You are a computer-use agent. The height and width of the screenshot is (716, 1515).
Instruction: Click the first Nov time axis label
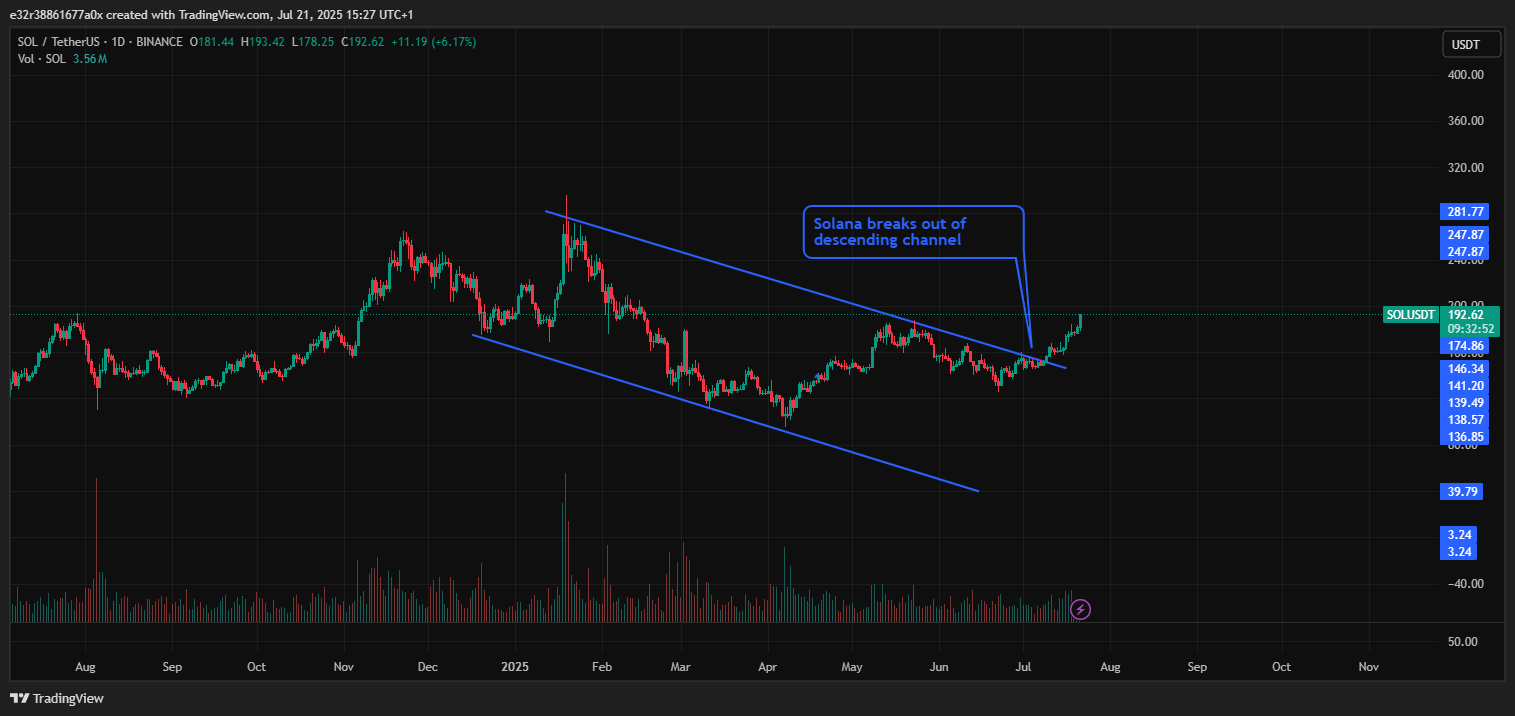[343, 666]
